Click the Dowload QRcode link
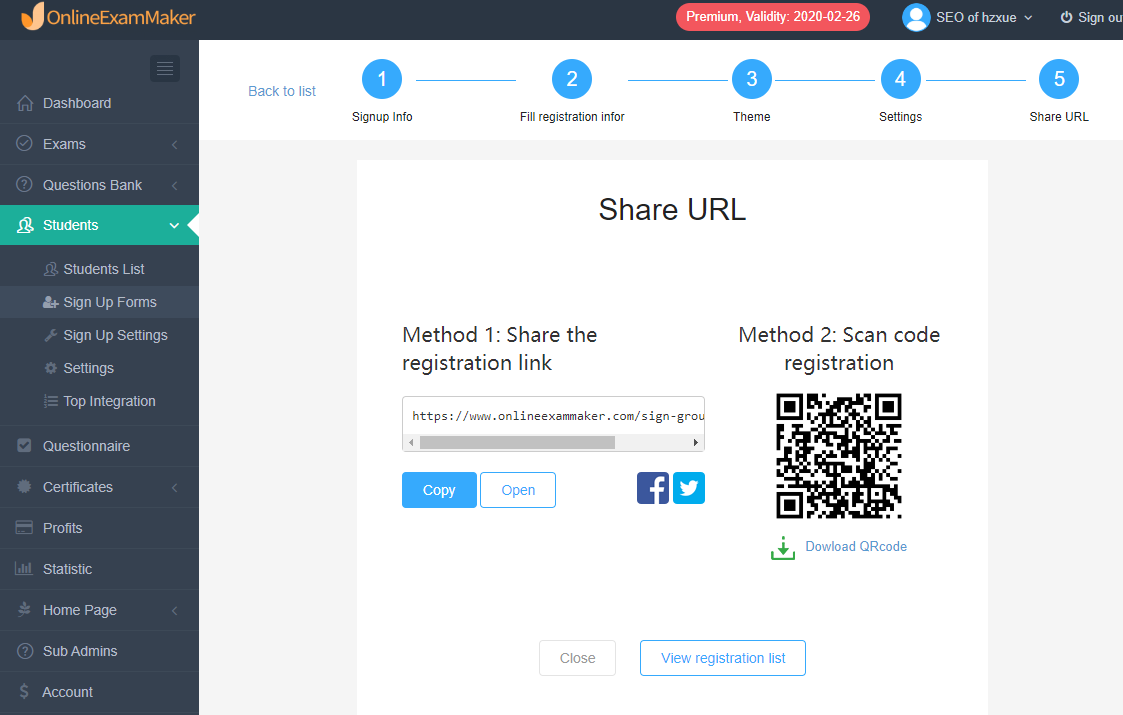This screenshot has height=715, width=1123. [856, 547]
